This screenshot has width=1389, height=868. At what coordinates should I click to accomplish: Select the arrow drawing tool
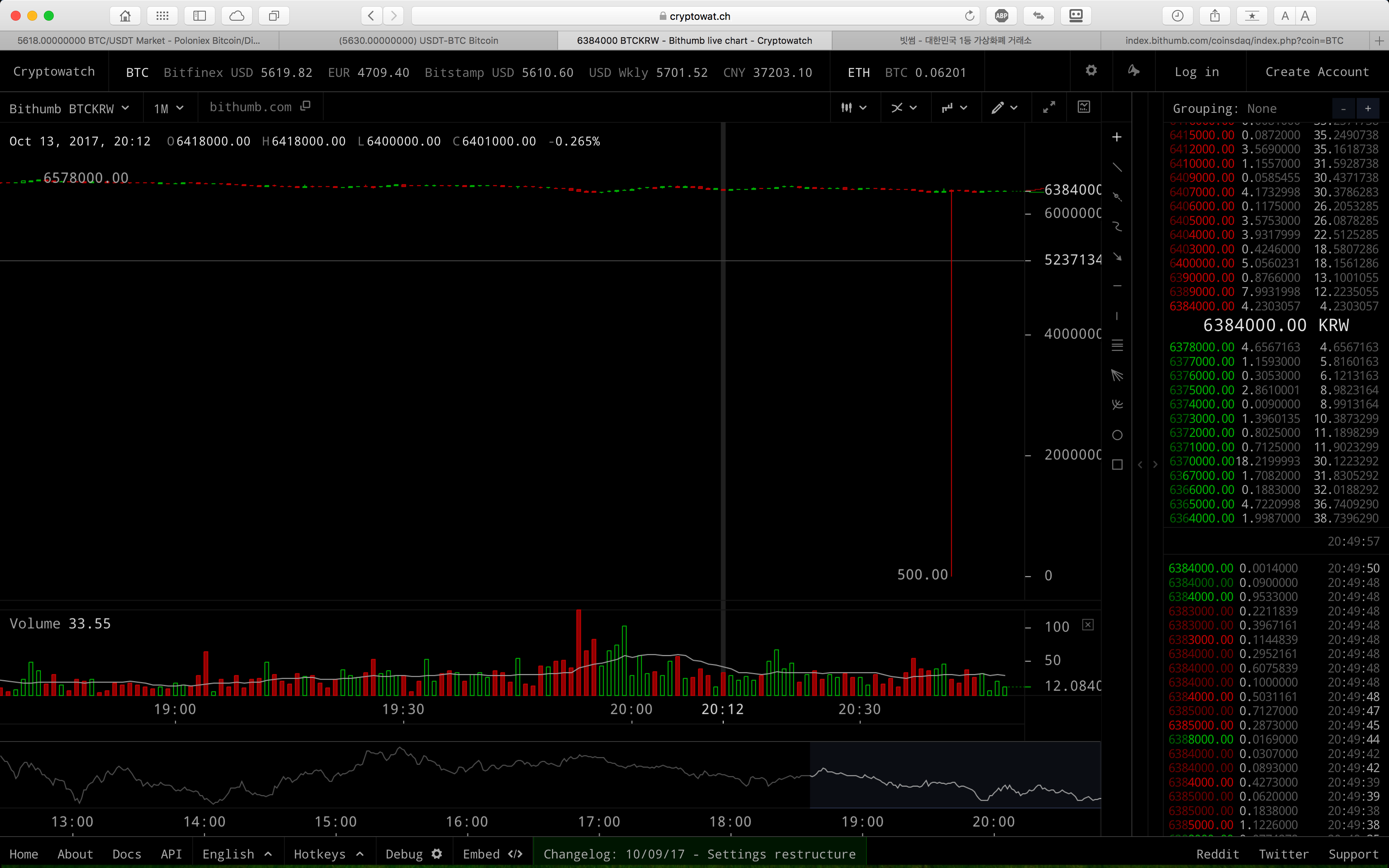(x=1117, y=256)
